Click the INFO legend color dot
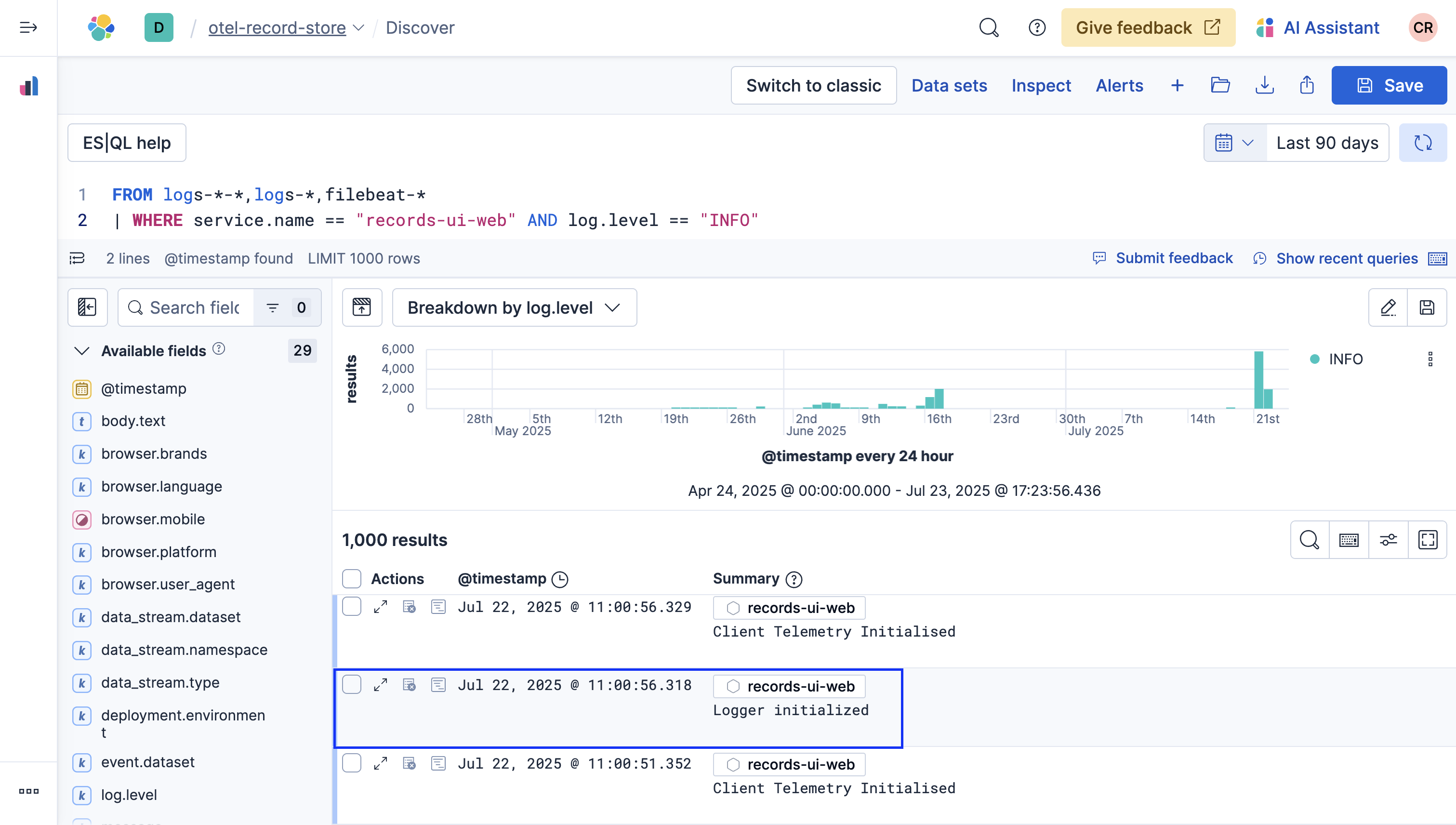Viewport: 1456px width, 825px height. point(1314,359)
